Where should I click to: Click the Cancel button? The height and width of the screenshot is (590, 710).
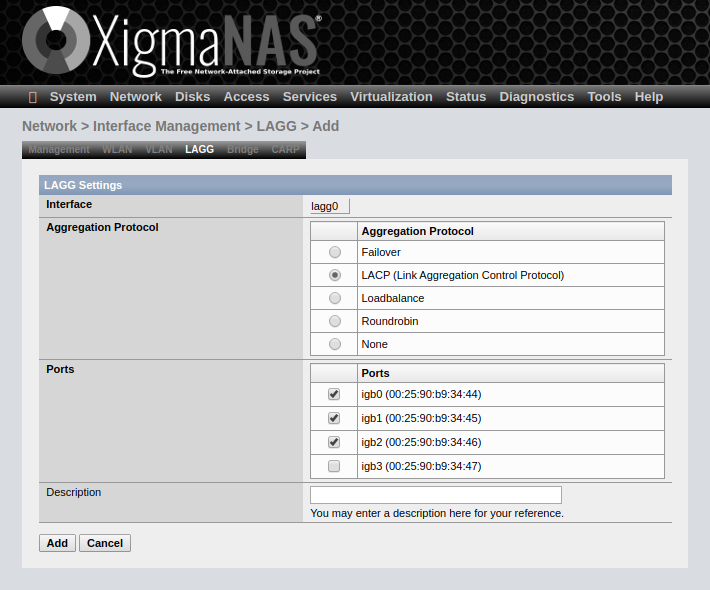105,543
